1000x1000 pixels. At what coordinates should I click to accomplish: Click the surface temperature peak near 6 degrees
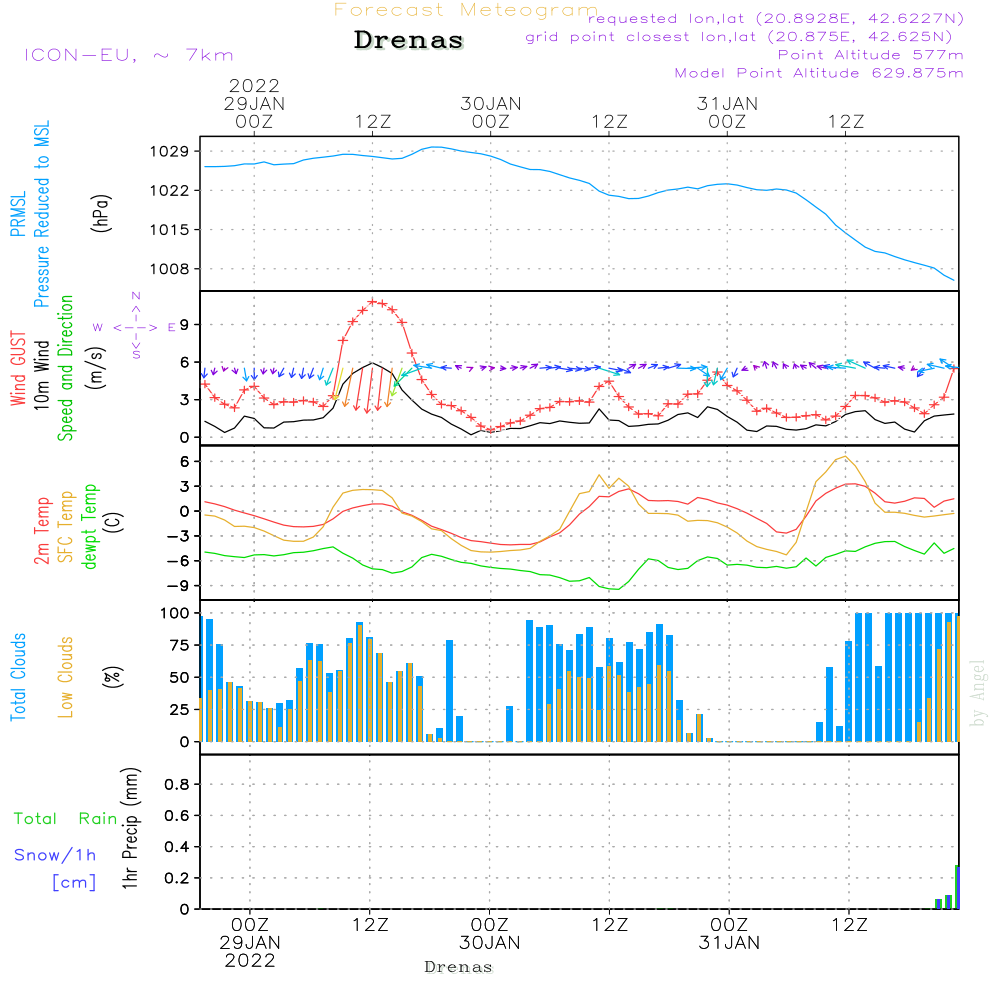[x=846, y=457]
